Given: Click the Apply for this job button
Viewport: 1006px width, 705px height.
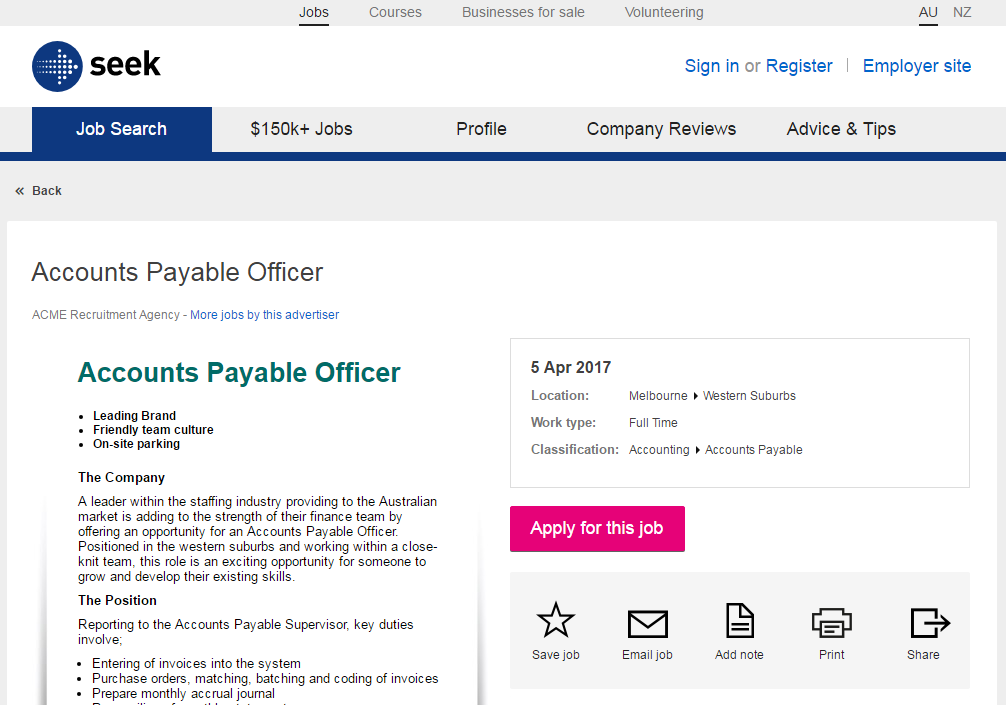Looking at the screenshot, I should point(597,529).
